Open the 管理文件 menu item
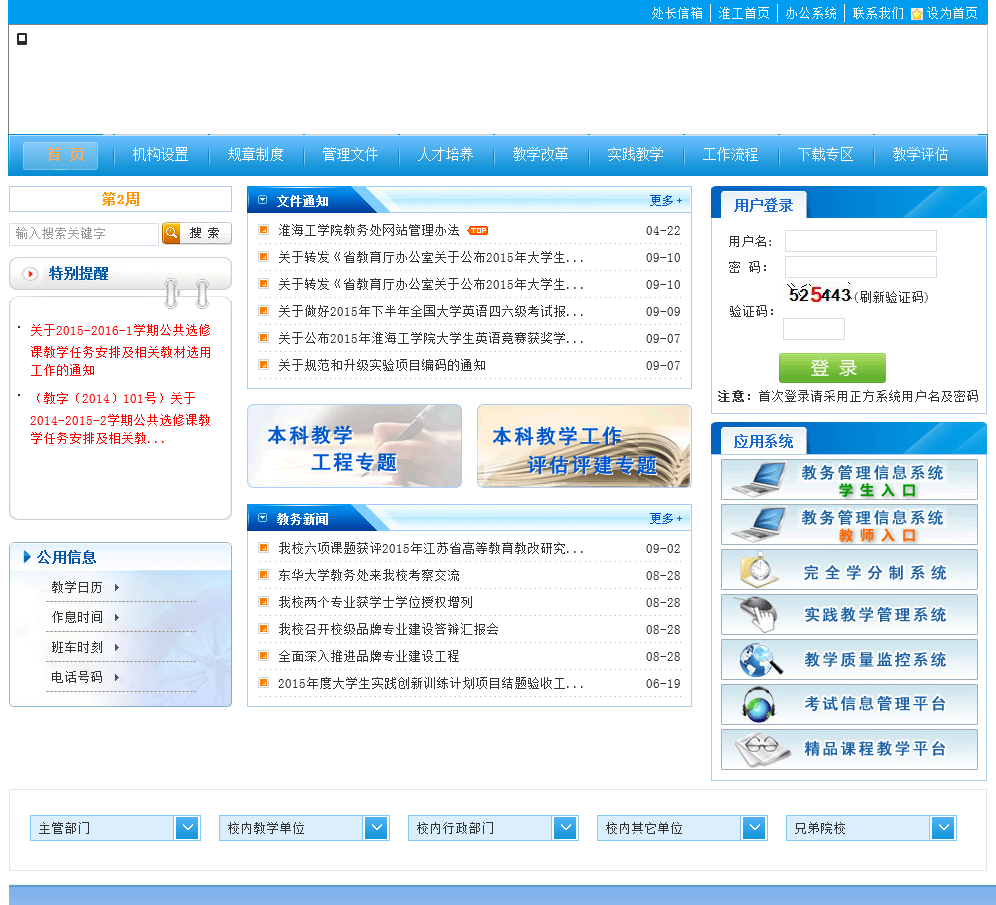Screen dimensions: 996x905 [350, 154]
